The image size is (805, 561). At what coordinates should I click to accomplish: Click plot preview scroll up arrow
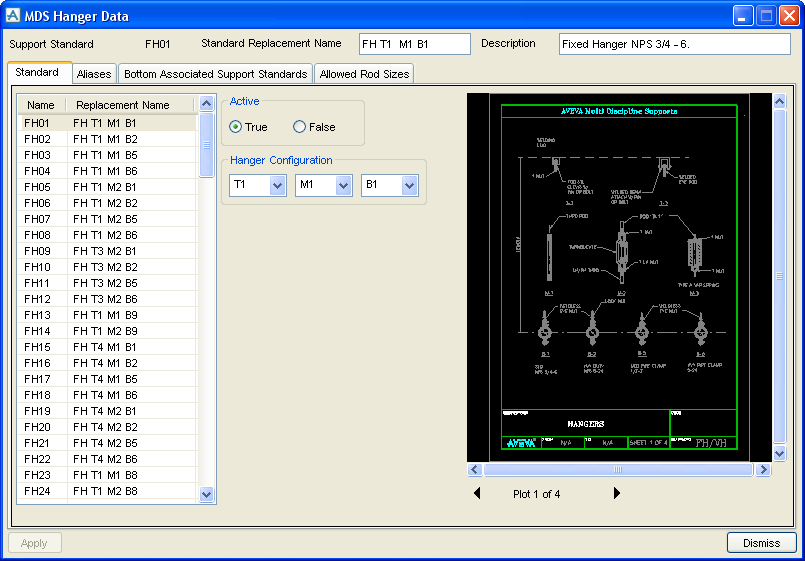[779, 102]
